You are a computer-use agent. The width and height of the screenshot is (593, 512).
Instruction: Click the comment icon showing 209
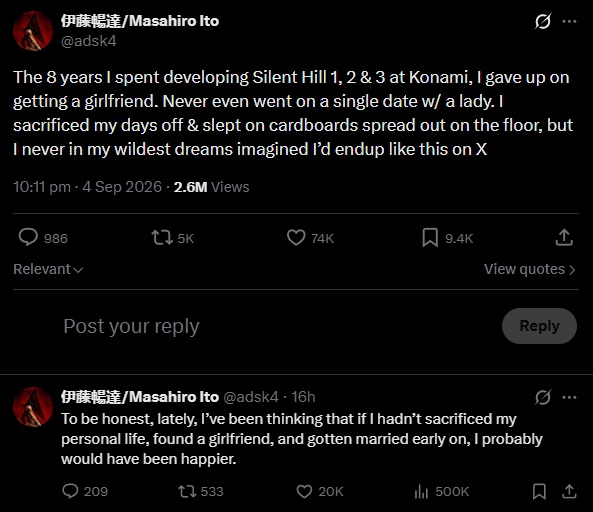pyautogui.click(x=70, y=491)
